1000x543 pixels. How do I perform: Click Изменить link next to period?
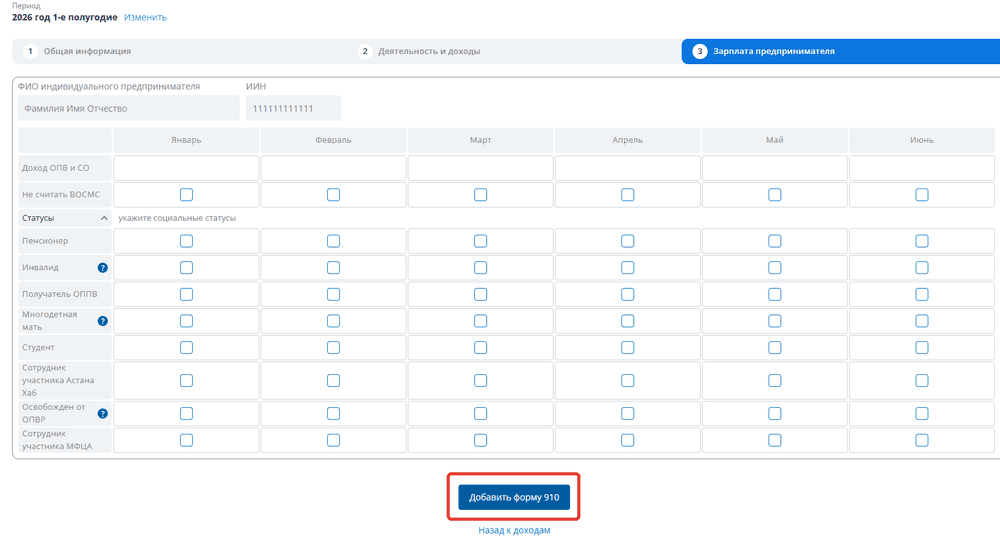point(145,17)
